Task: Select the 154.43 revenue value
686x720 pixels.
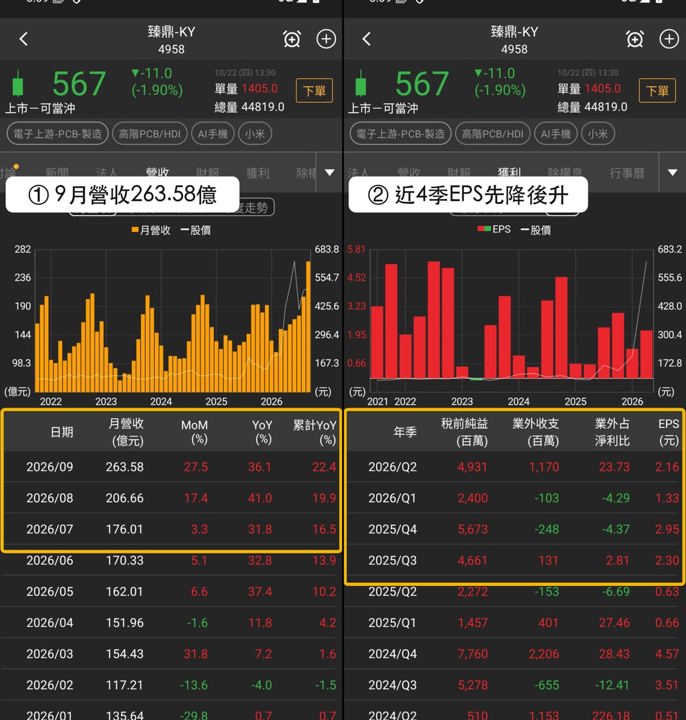Action: [124, 654]
